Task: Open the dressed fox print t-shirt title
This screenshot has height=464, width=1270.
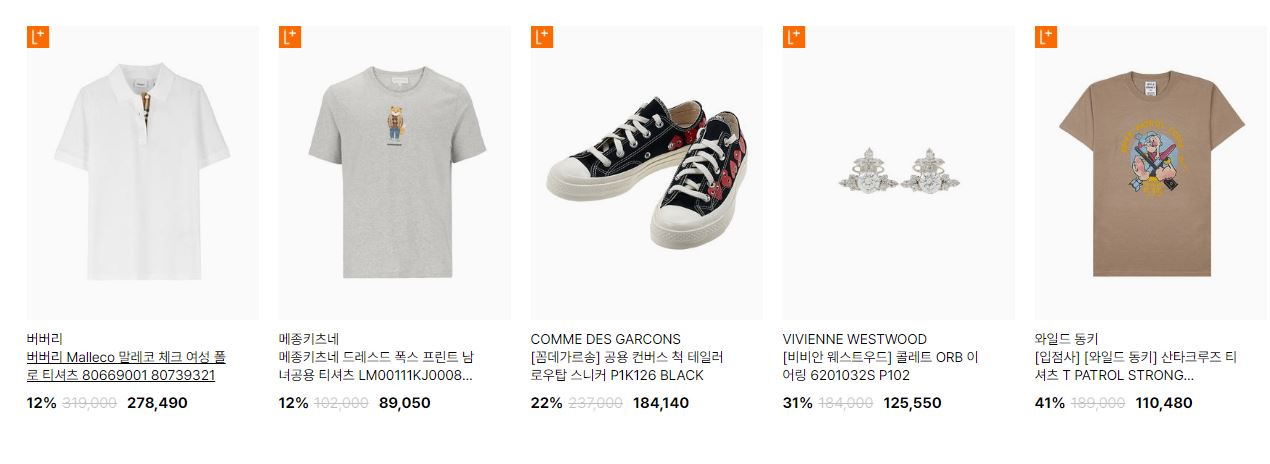Action: click(x=379, y=366)
